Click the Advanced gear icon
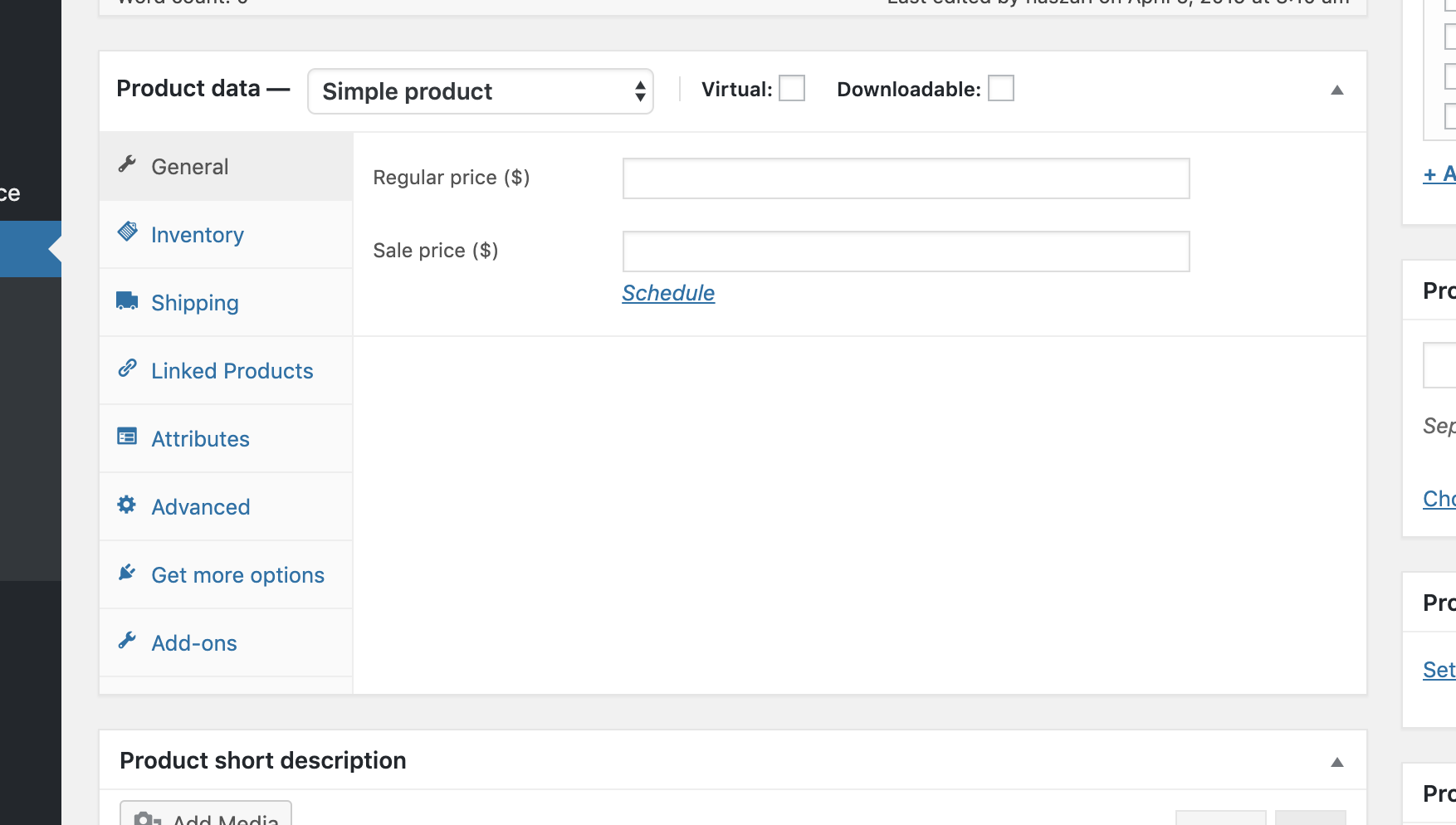 127,505
